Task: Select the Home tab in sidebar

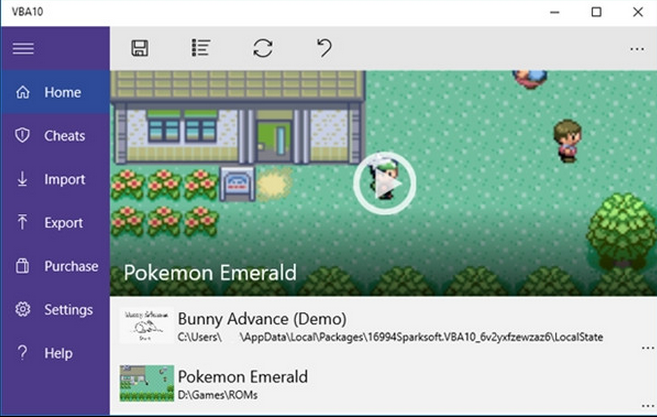Action: (55, 92)
